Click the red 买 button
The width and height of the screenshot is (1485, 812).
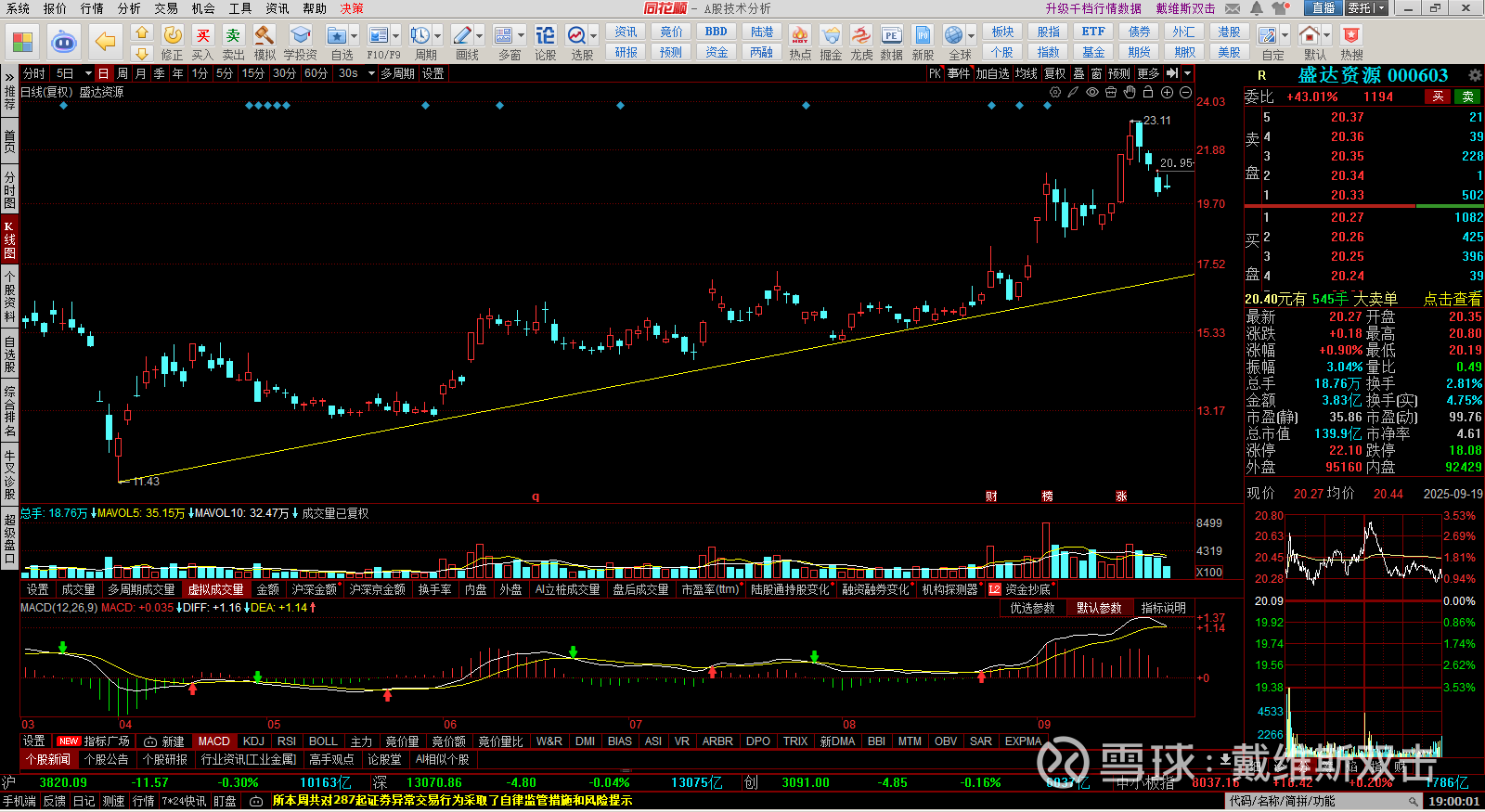pyautogui.click(x=1438, y=97)
